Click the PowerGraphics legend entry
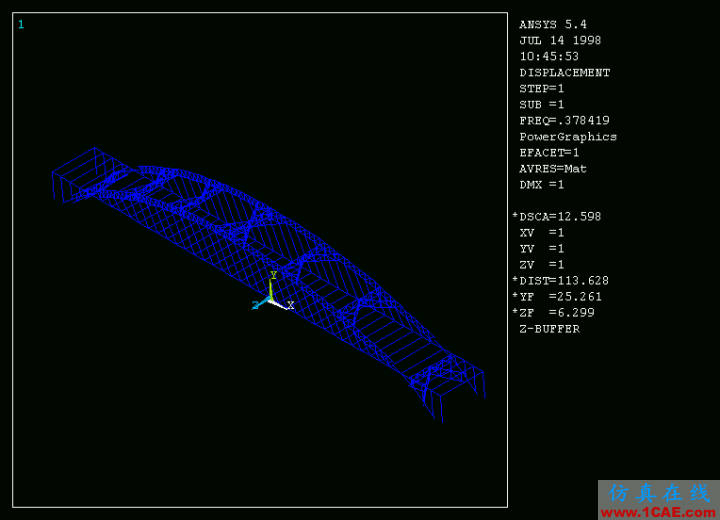The height and width of the screenshot is (520, 720). 568,137
